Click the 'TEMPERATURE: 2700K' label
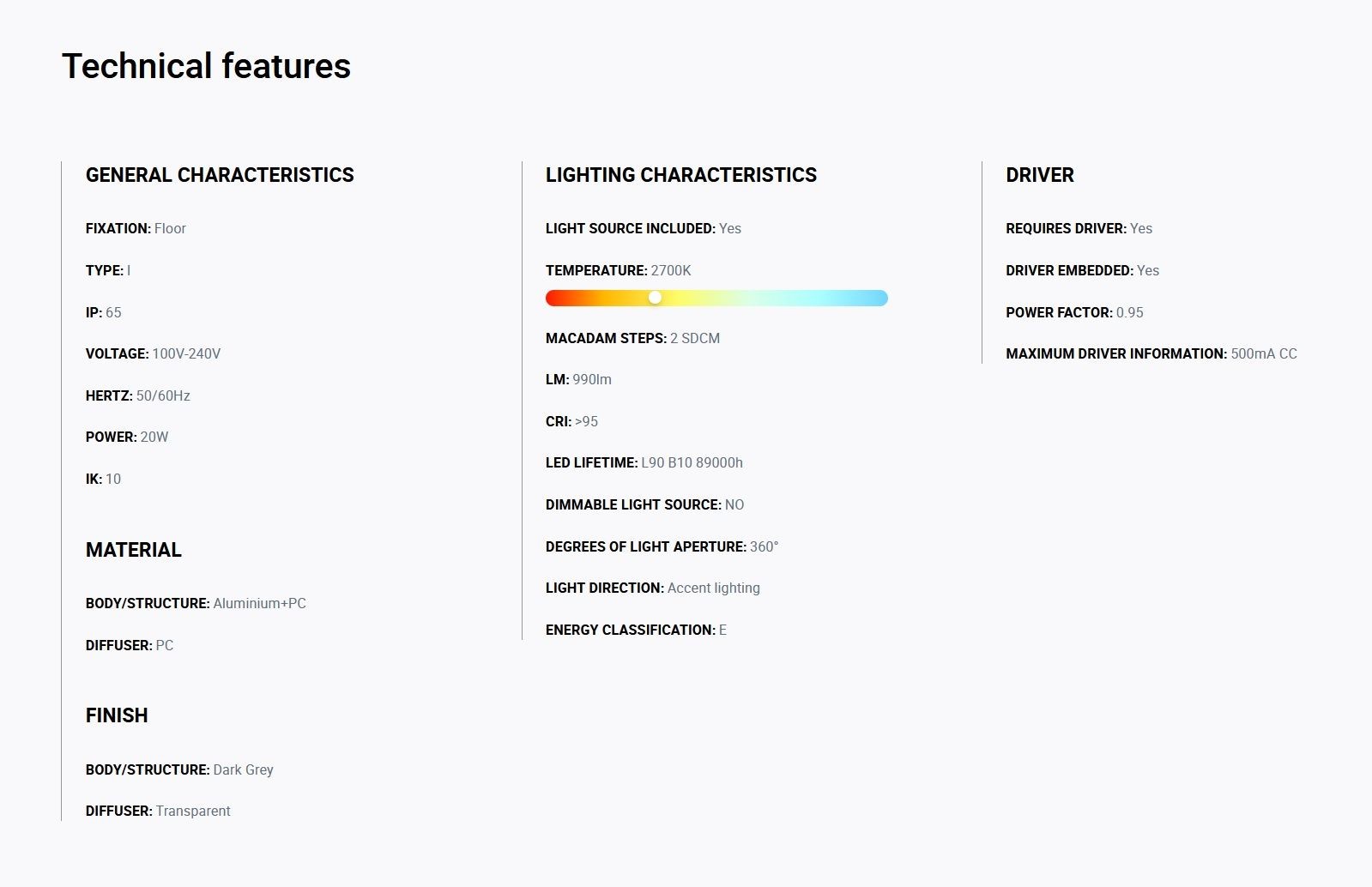Image resolution: width=1372 pixels, height=887 pixels. [x=618, y=270]
